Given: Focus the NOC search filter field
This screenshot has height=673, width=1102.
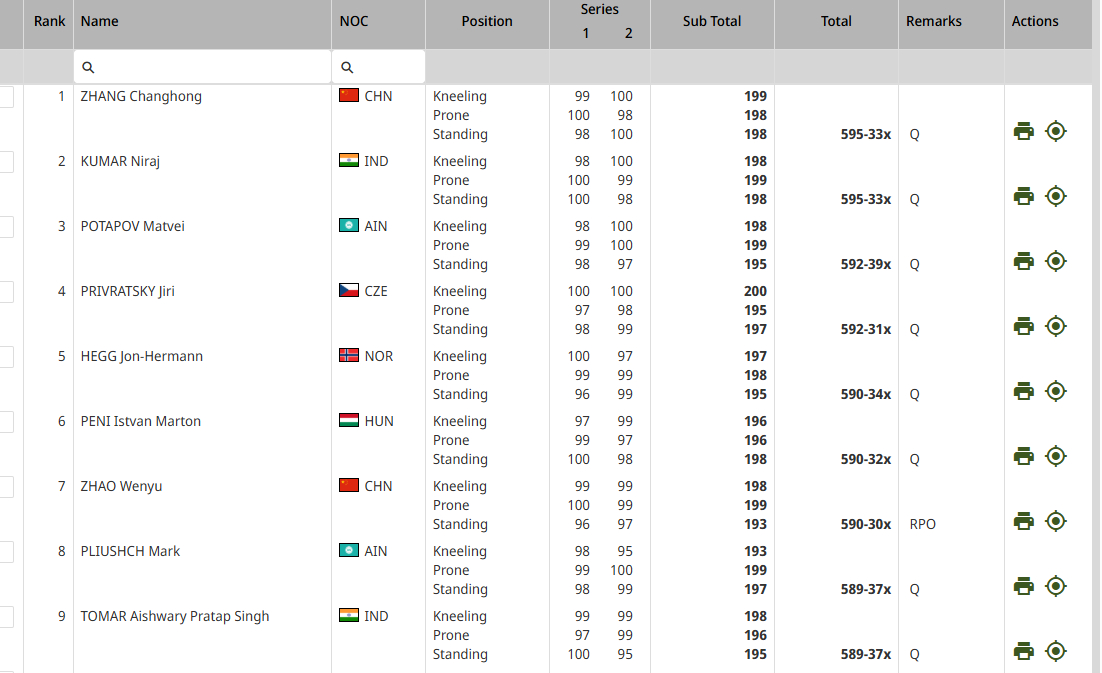Looking at the screenshot, I should click(378, 67).
